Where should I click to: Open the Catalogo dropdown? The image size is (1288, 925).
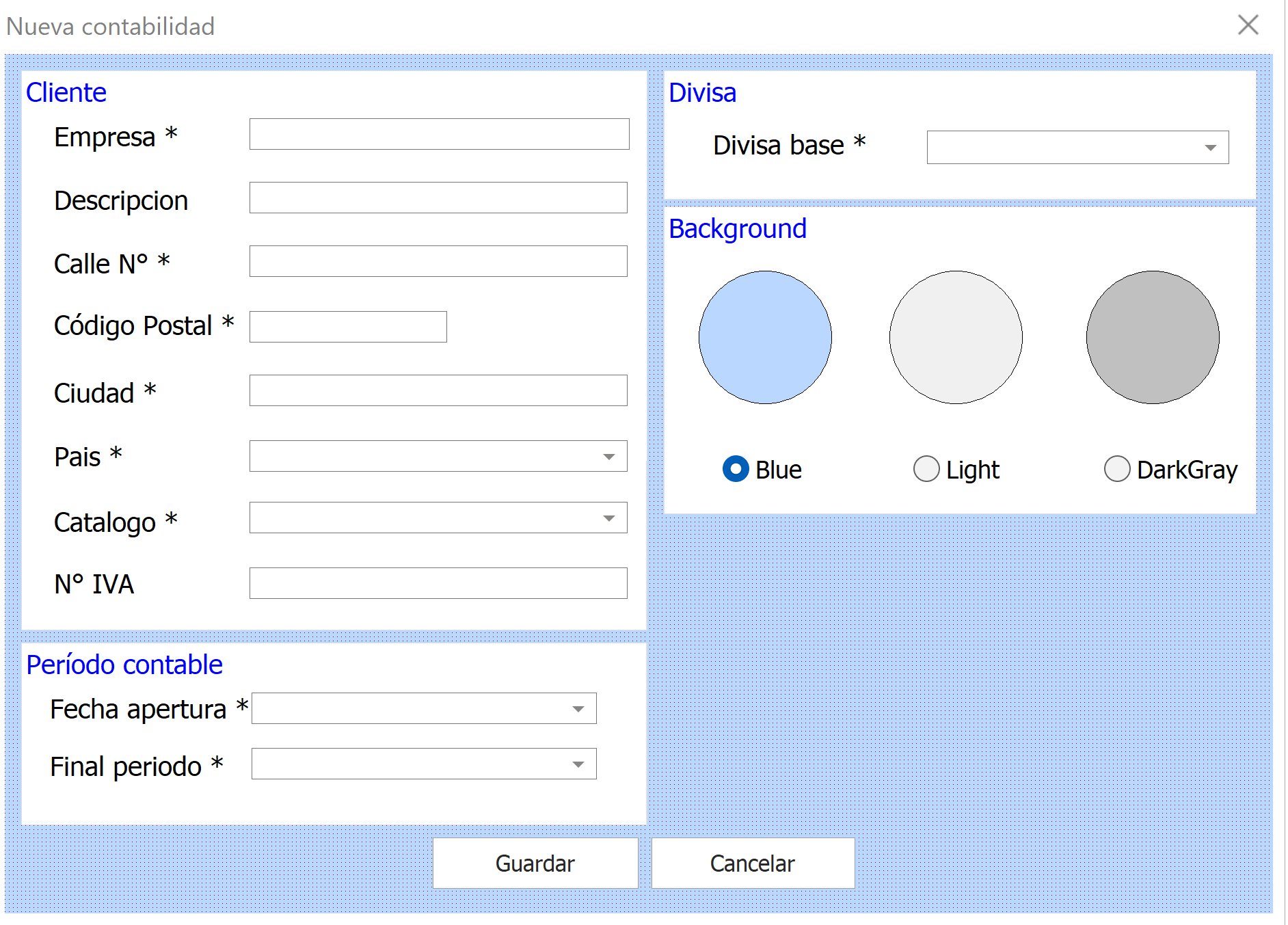[608, 518]
